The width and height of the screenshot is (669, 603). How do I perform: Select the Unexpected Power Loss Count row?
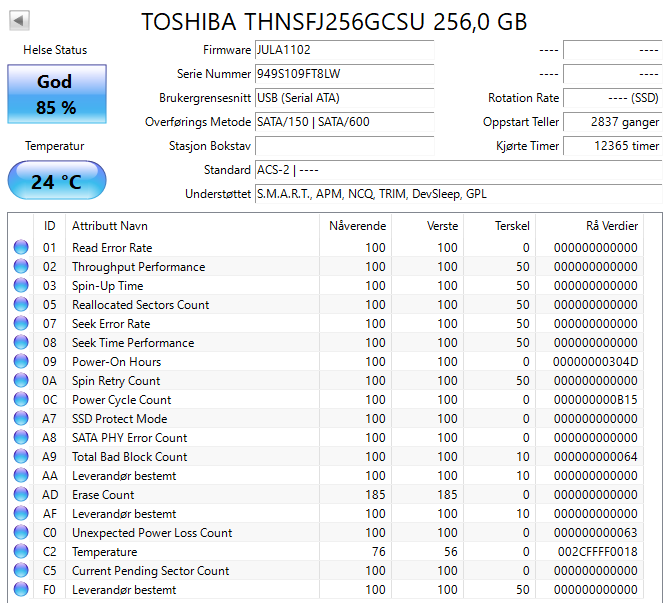coord(152,533)
